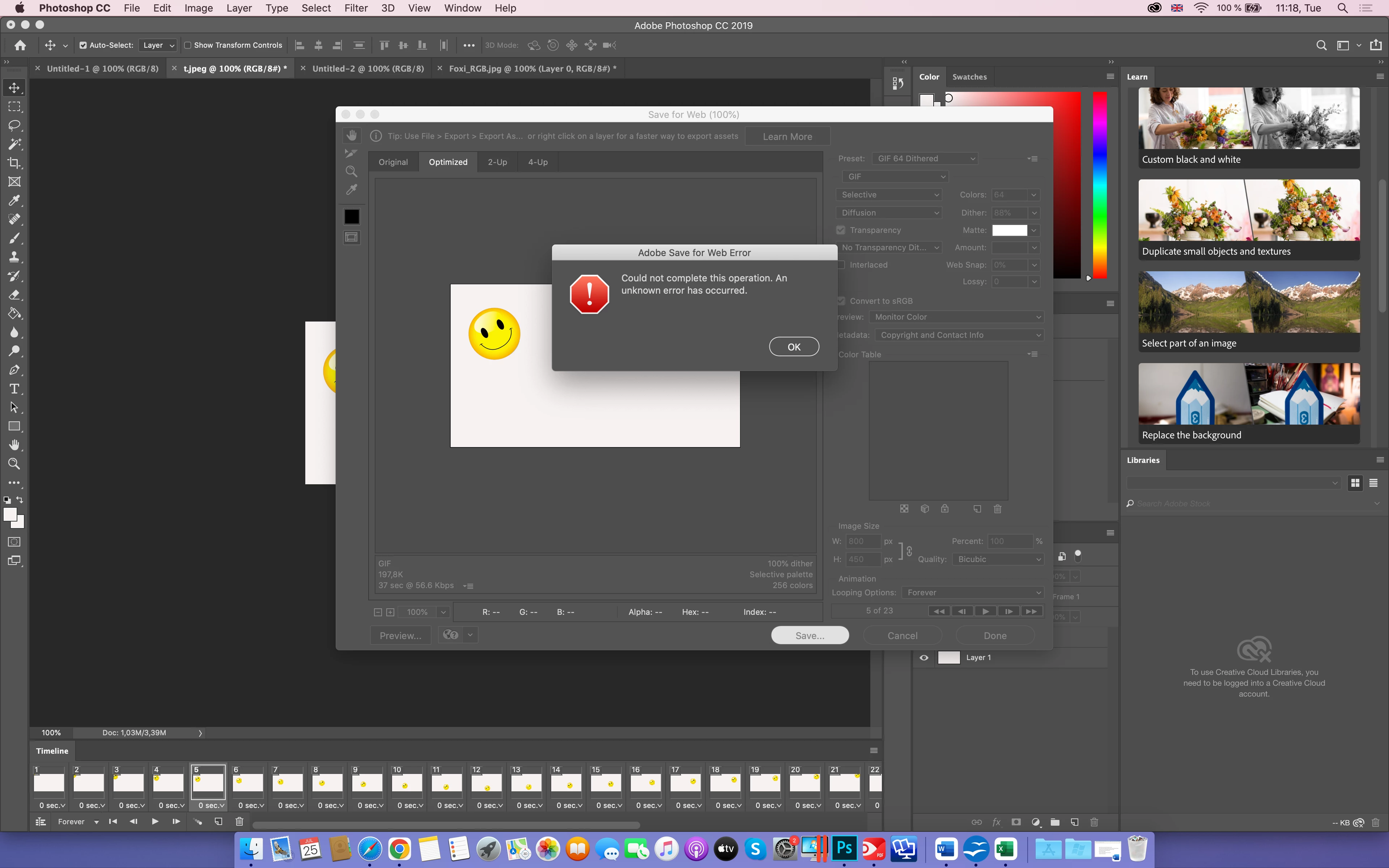Click the delete frame trash icon in Timeline
The image size is (1389, 868).
239,821
